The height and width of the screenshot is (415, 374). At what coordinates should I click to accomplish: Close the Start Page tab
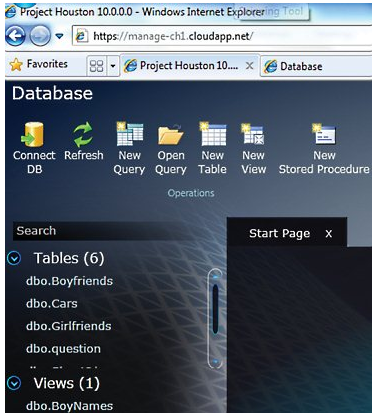pyautogui.click(x=329, y=234)
